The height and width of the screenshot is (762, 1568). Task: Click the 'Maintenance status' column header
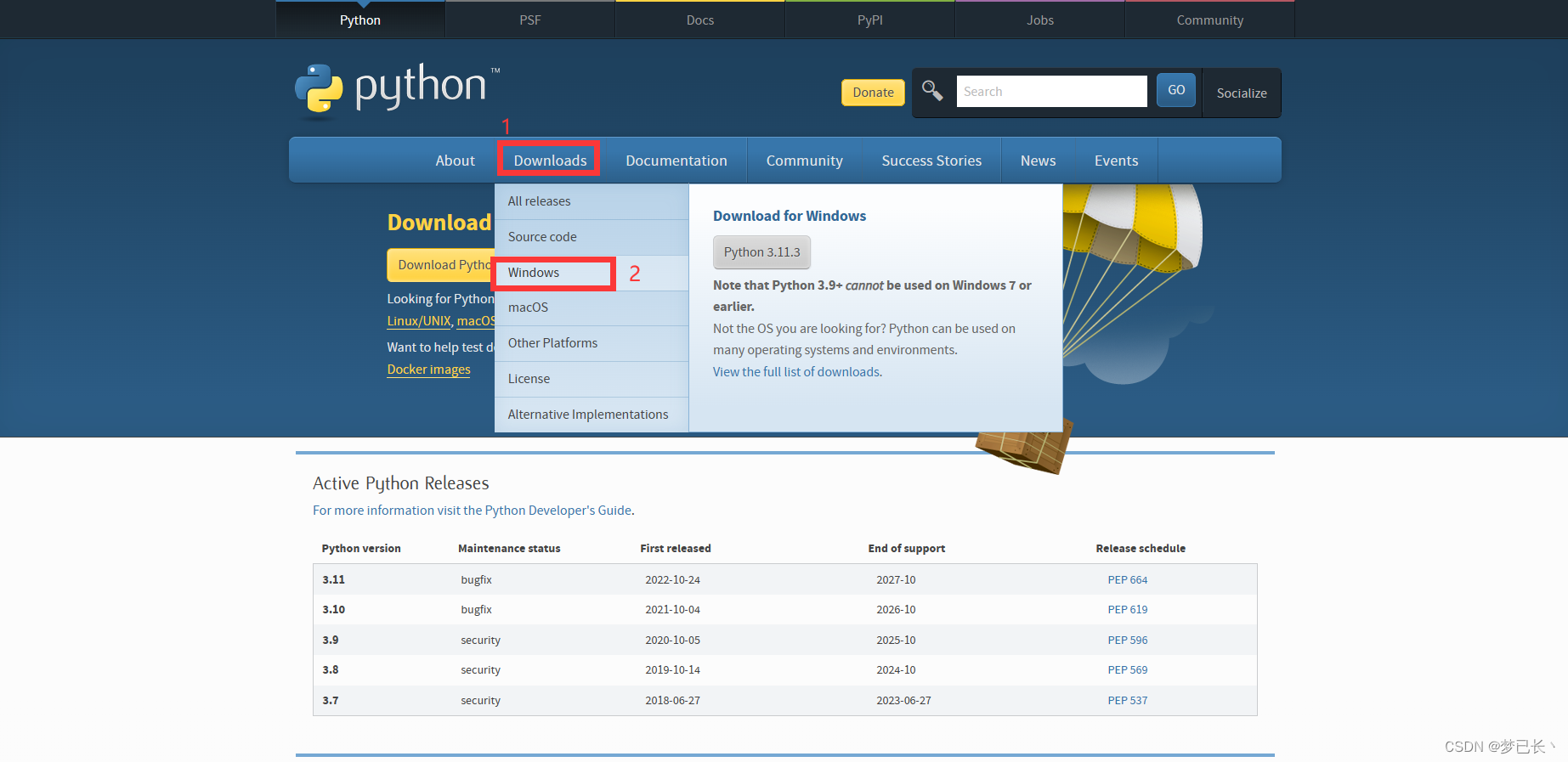click(509, 549)
